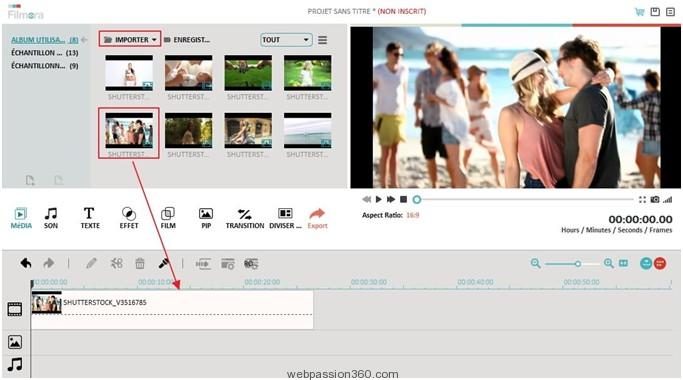Click the ENREGIST... record button

point(187,40)
